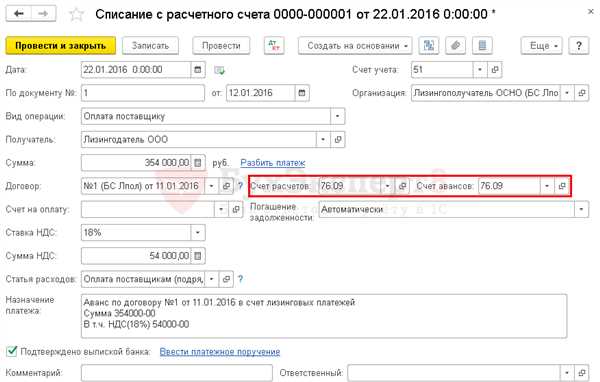Click into the Сумма НДС 54 000,00 field
Viewport: 600px width, 382px height.
click(x=136, y=256)
